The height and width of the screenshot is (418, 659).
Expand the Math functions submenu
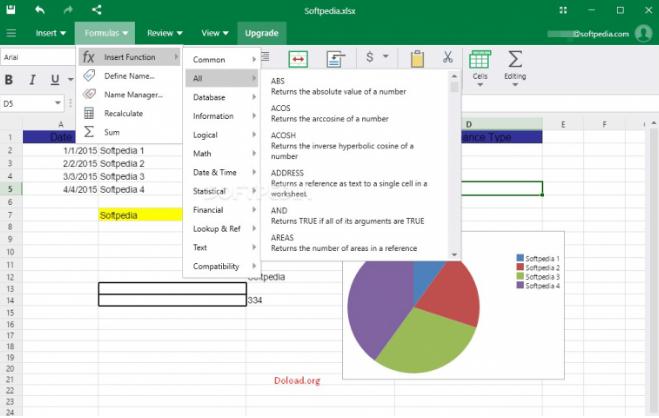(x=221, y=153)
